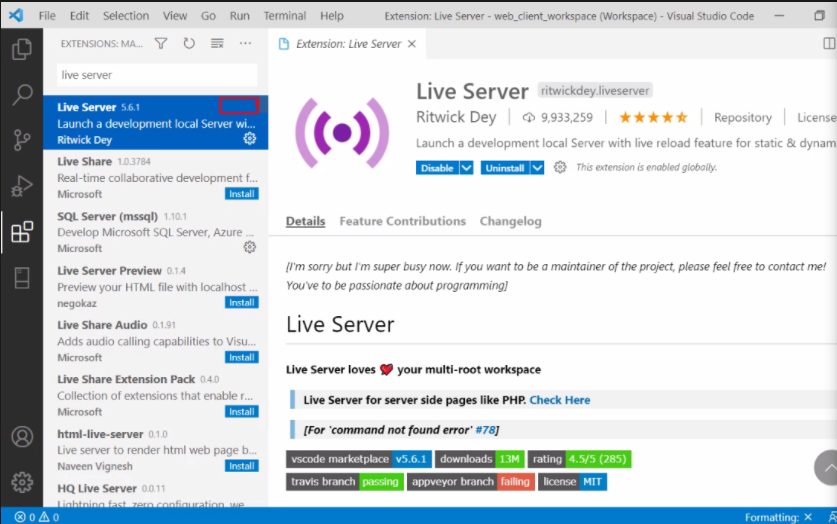Open the License link
837x524 pixels.
817,117
